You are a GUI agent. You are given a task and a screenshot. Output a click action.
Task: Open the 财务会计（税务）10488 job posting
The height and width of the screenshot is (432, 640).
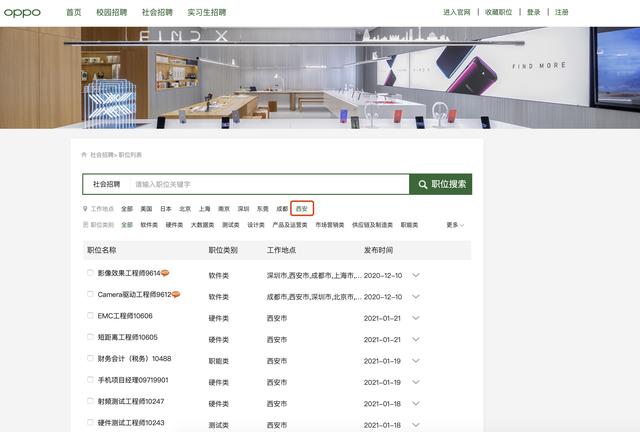(x=134, y=359)
